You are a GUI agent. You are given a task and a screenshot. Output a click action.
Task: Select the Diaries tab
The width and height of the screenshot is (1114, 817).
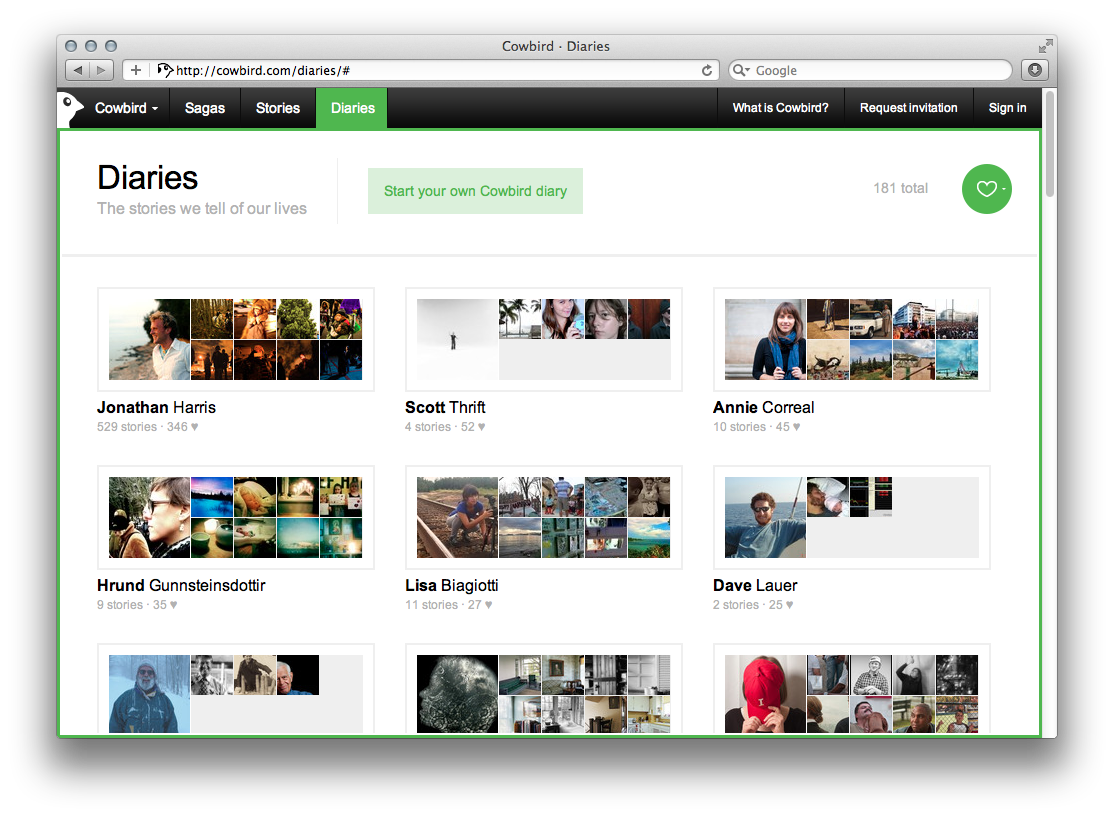[x=352, y=108]
